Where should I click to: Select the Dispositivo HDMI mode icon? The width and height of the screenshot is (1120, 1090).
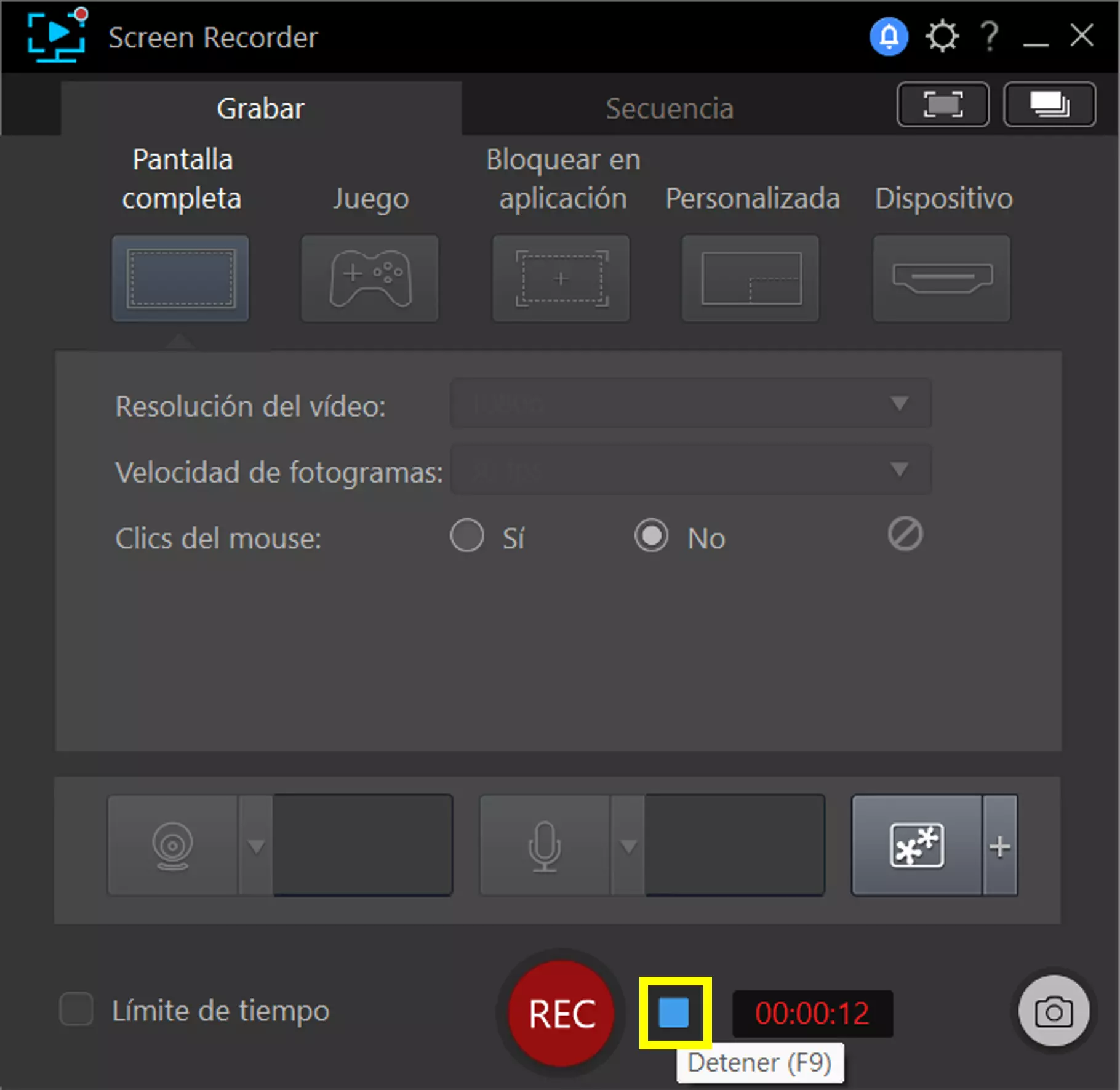(x=942, y=278)
